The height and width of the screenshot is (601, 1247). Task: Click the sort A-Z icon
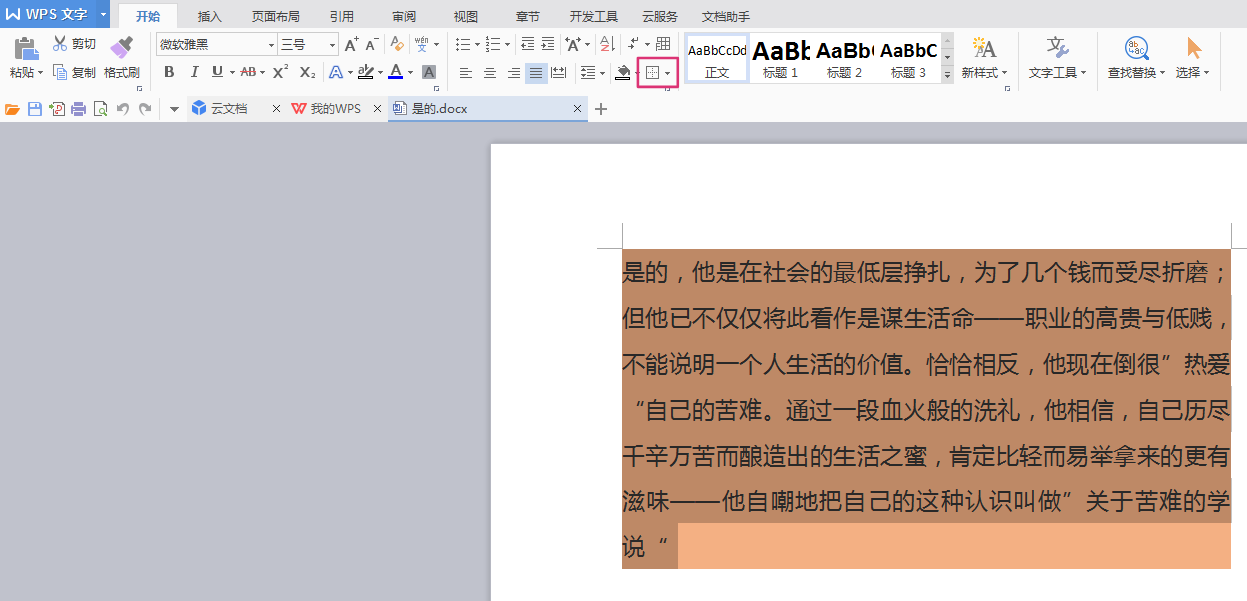click(x=605, y=44)
